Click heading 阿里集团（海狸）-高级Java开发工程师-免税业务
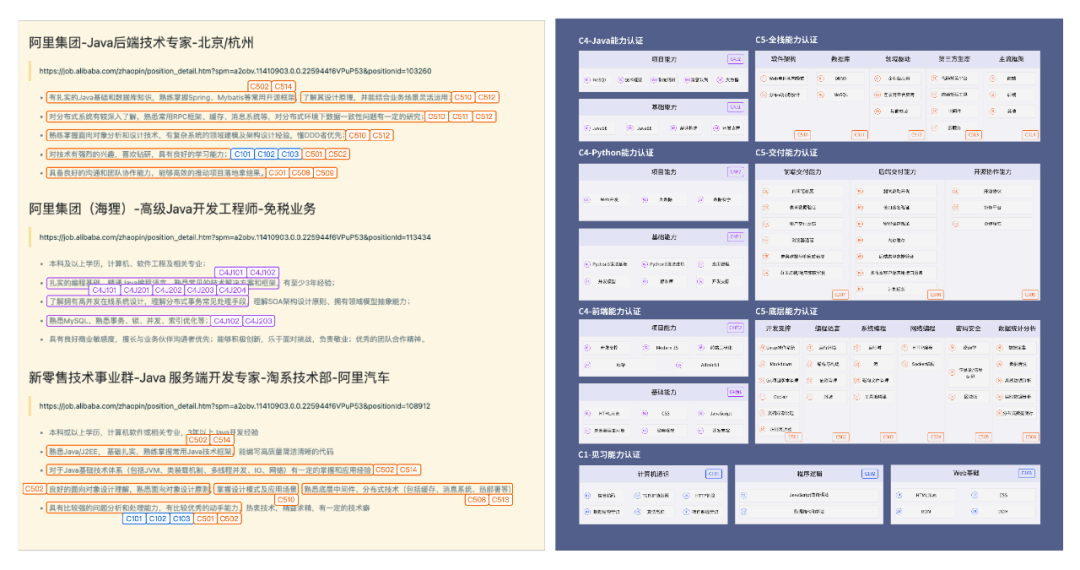 (172, 209)
